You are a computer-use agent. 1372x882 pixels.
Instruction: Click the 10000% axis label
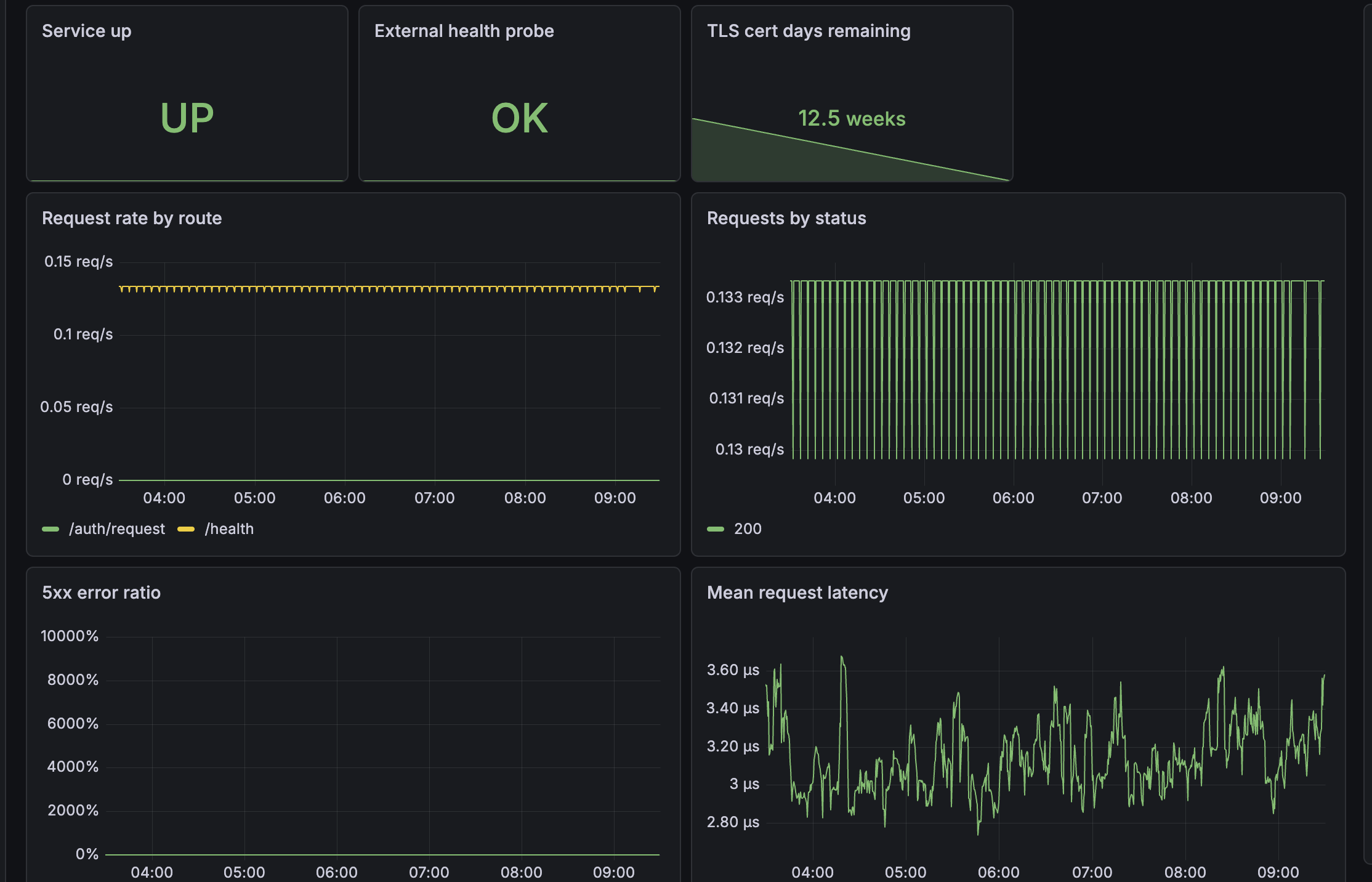point(70,636)
